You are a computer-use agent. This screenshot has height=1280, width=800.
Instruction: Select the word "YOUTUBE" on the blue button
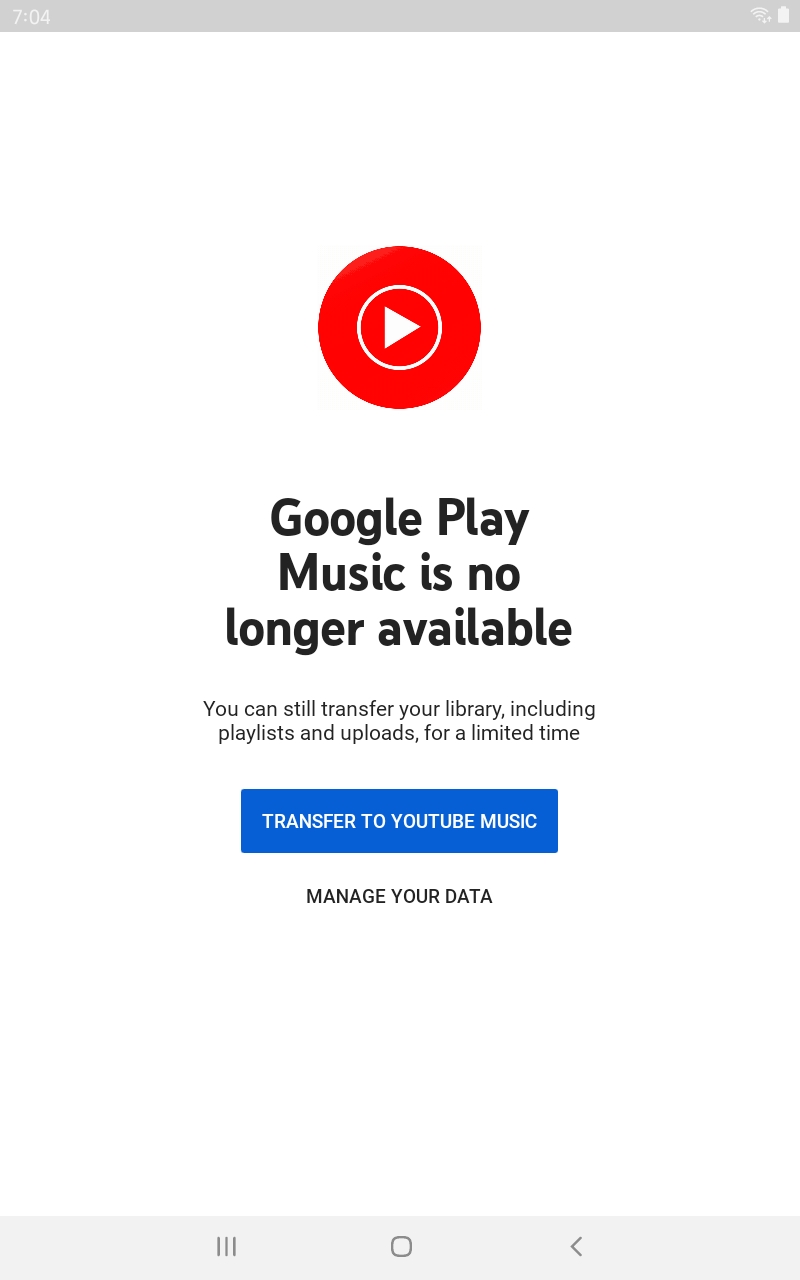[x=433, y=821]
